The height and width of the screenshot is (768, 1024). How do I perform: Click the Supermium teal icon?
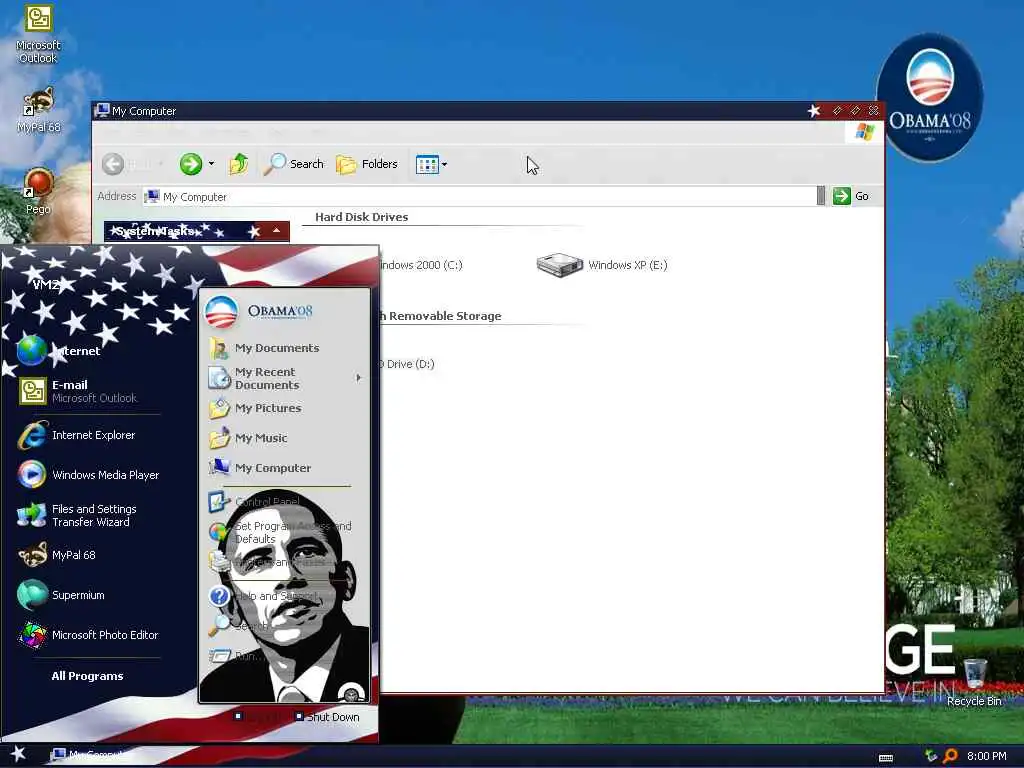[x=32, y=594]
